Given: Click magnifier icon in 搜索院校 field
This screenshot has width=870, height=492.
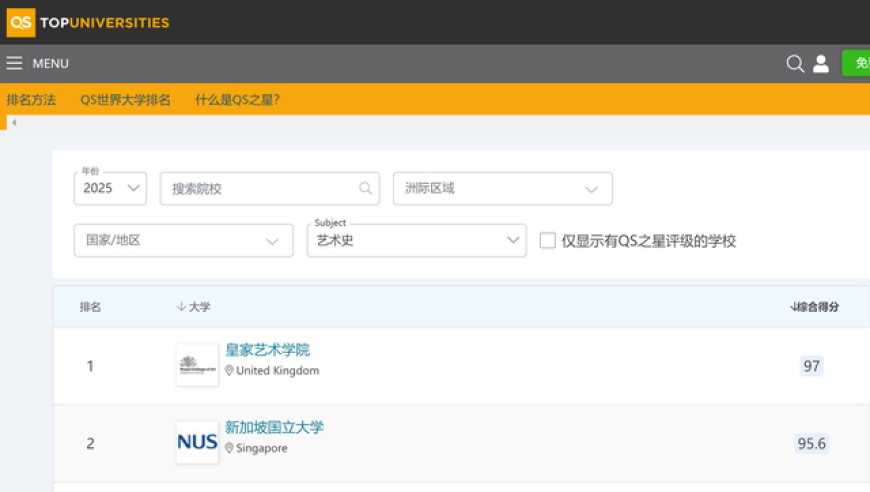Looking at the screenshot, I should 365,189.
